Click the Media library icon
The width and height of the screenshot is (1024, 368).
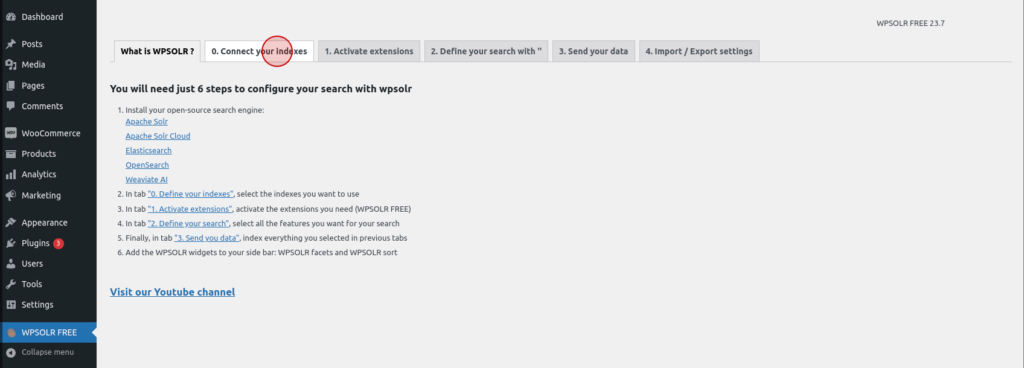[10, 65]
